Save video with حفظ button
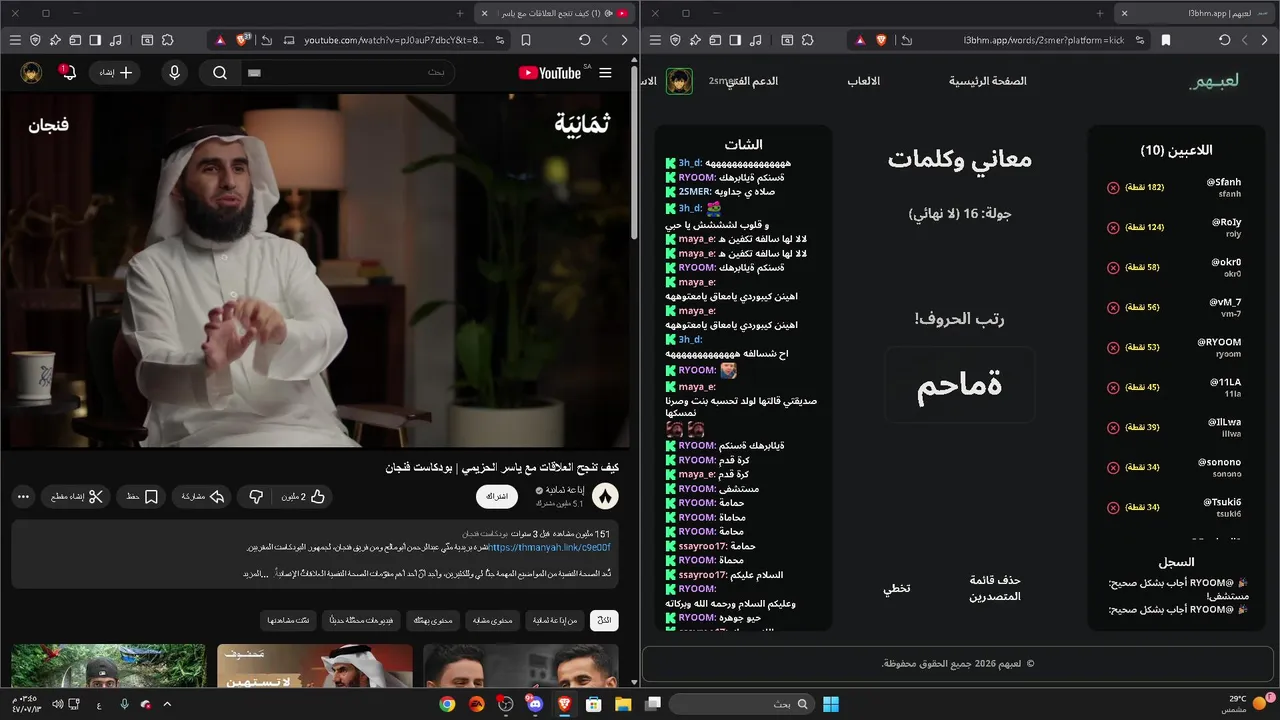The height and width of the screenshot is (720, 1280). 139,497
